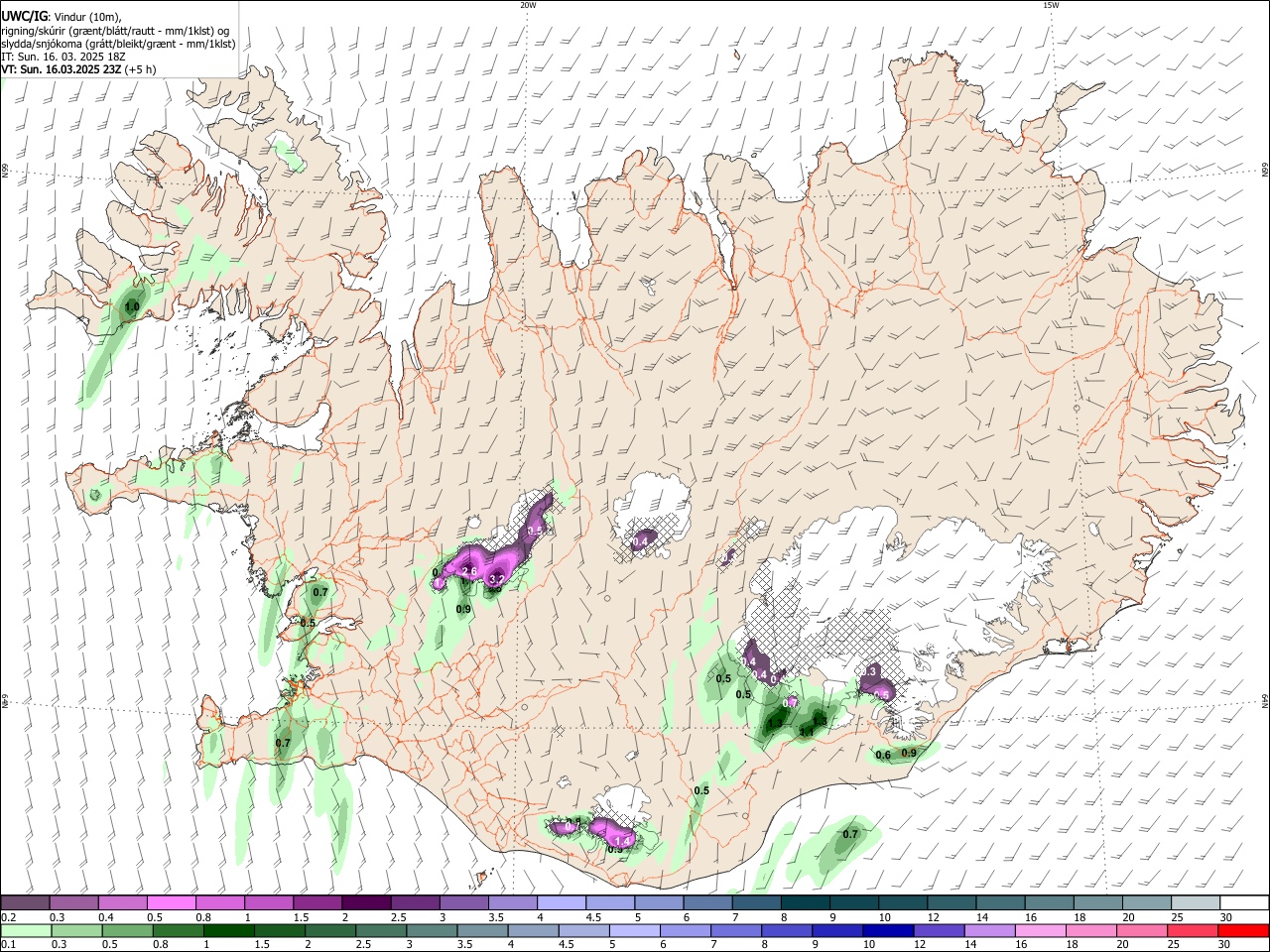Click the 2.6 snowfall value on purple patch
The image size is (1270, 952).
(470, 571)
